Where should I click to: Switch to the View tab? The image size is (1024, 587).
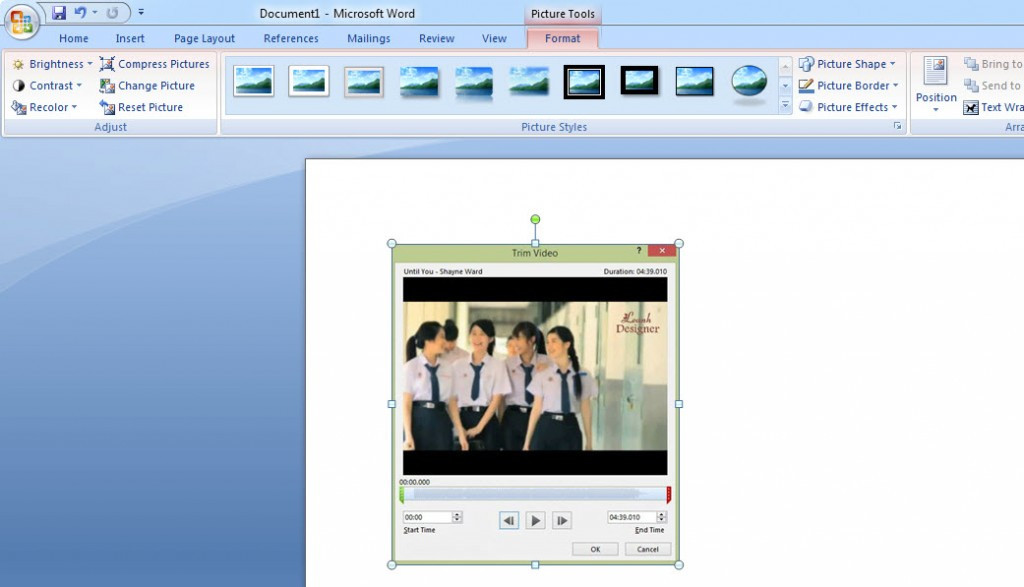494,39
